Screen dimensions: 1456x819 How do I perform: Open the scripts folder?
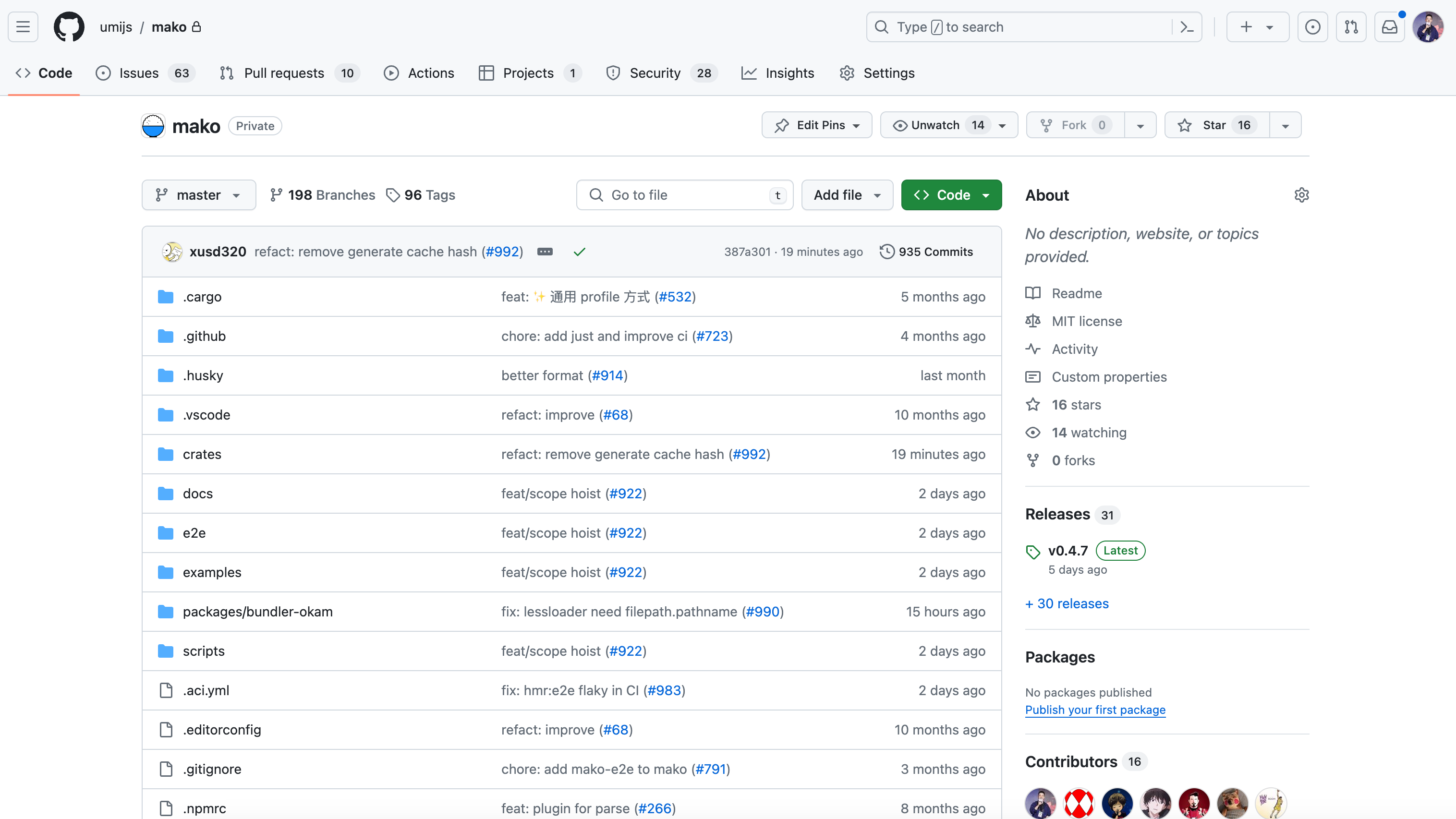(204, 651)
